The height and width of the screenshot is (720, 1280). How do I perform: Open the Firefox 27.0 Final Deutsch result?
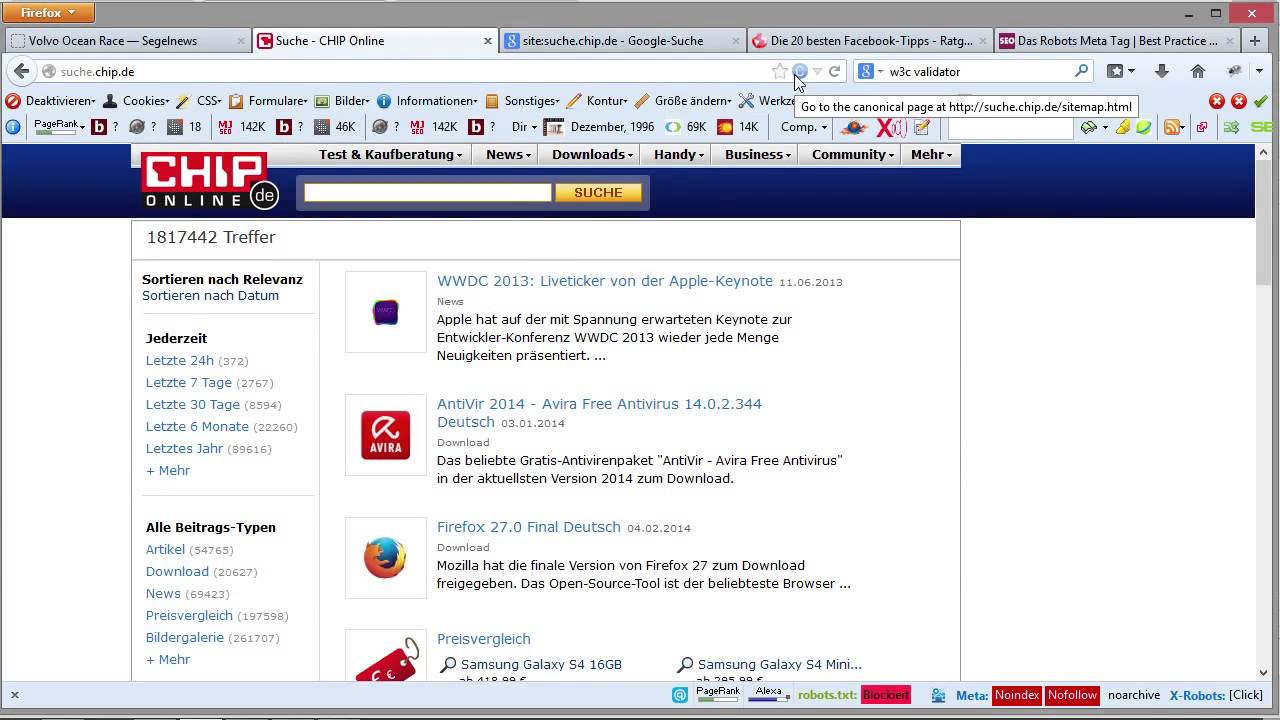point(529,527)
